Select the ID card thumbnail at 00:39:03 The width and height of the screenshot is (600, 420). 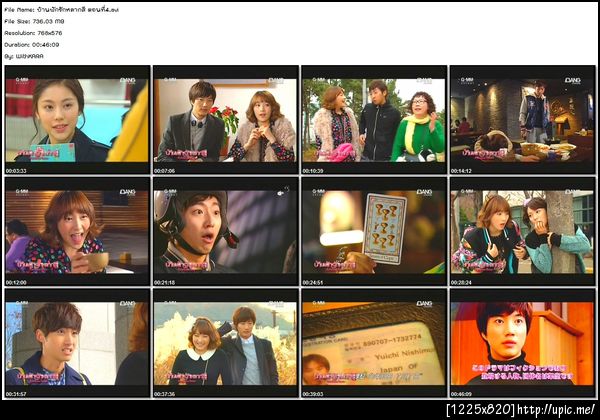coord(374,343)
